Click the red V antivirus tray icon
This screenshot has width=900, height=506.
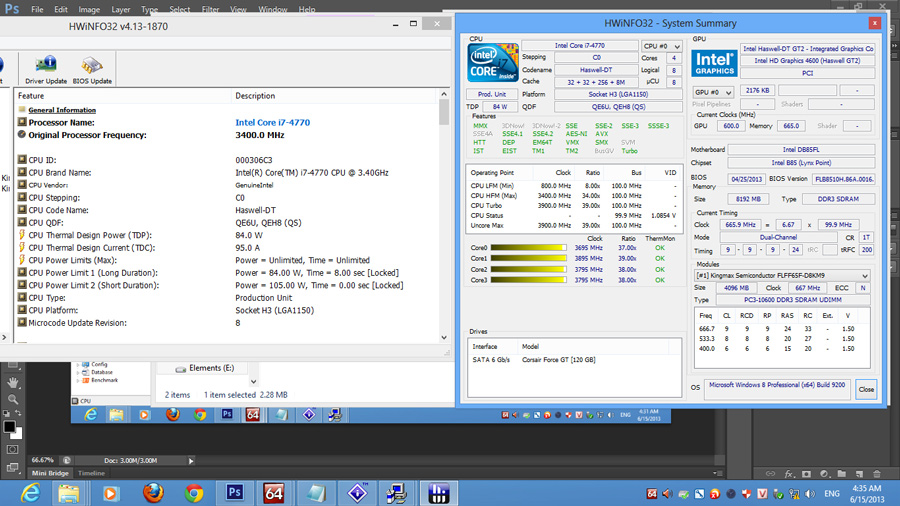coord(762,493)
